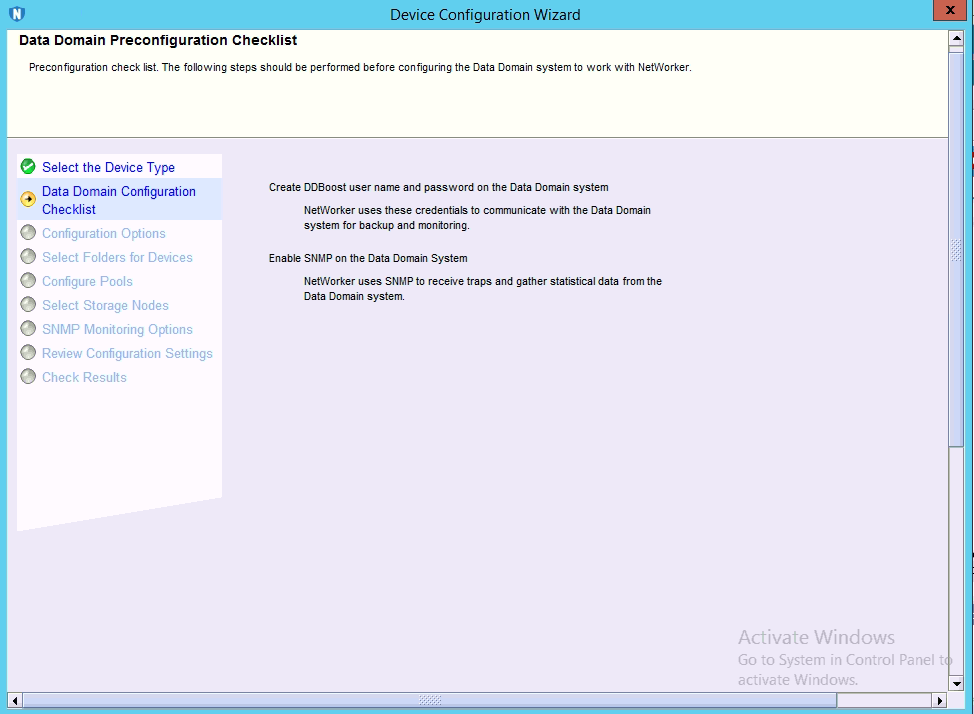The width and height of the screenshot is (974, 714).
Task: Click the vertical scrollbar thumb
Action: tap(955, 250)
